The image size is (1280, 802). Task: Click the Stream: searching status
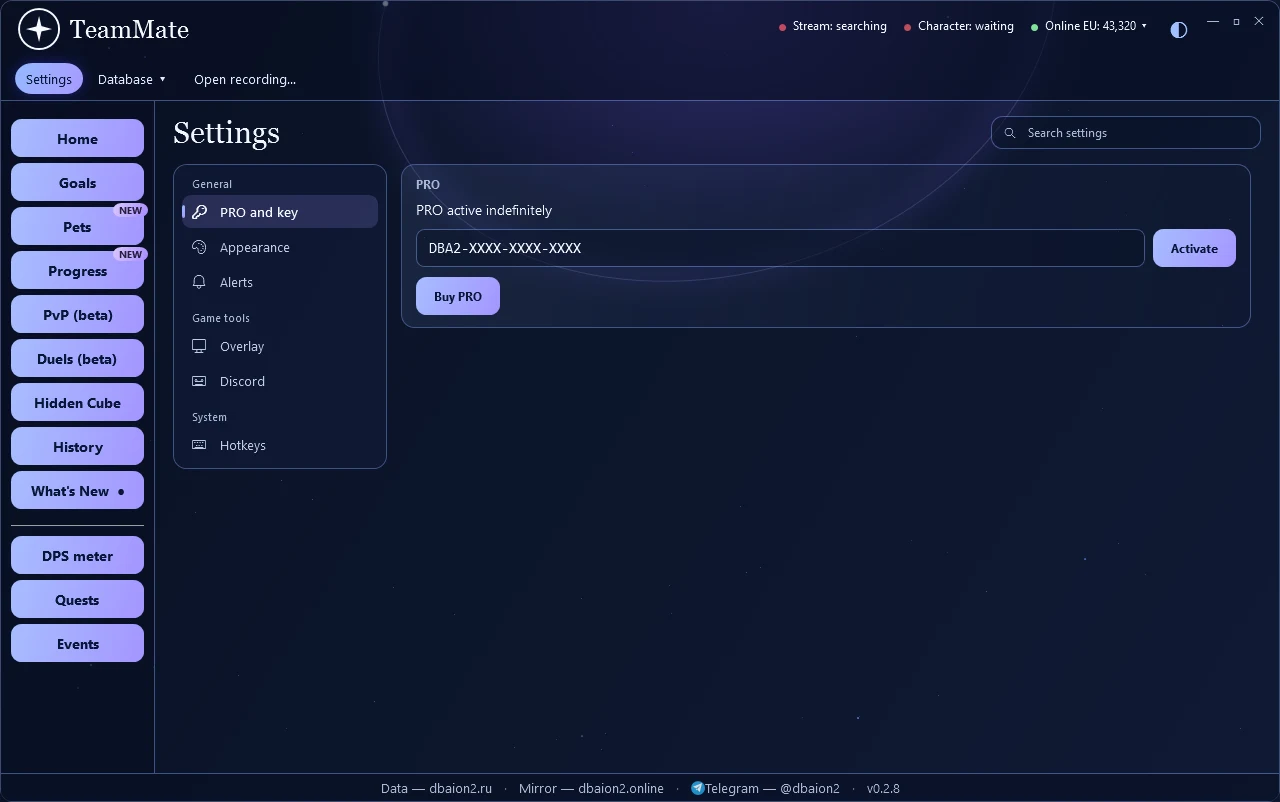(x=833, y=26)
